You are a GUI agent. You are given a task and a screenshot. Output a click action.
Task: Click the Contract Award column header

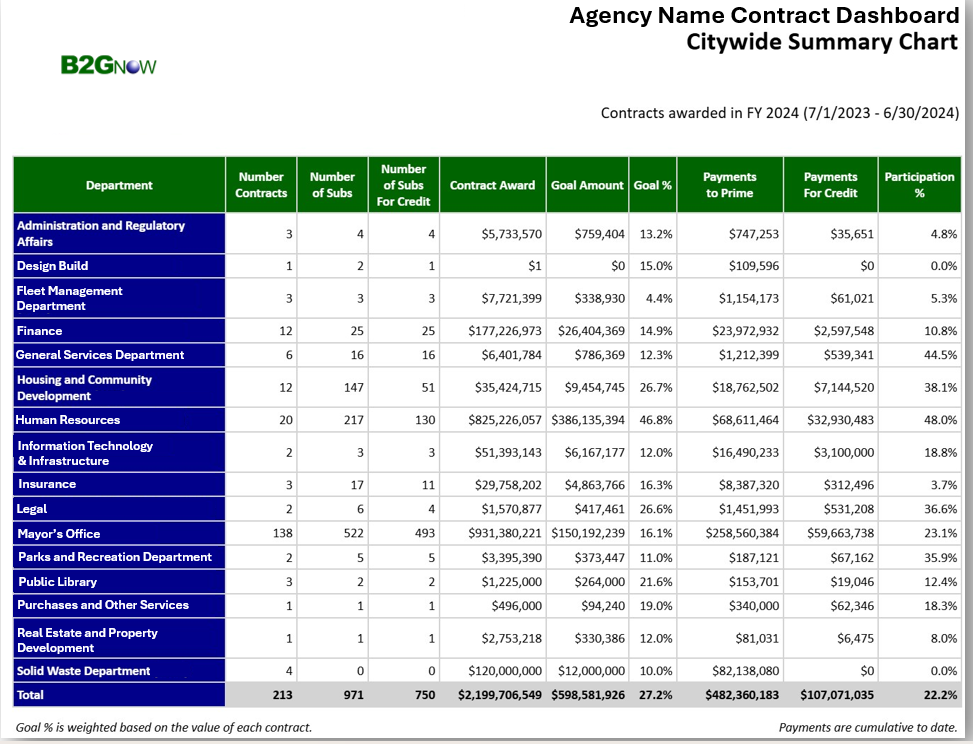point(493,185)
